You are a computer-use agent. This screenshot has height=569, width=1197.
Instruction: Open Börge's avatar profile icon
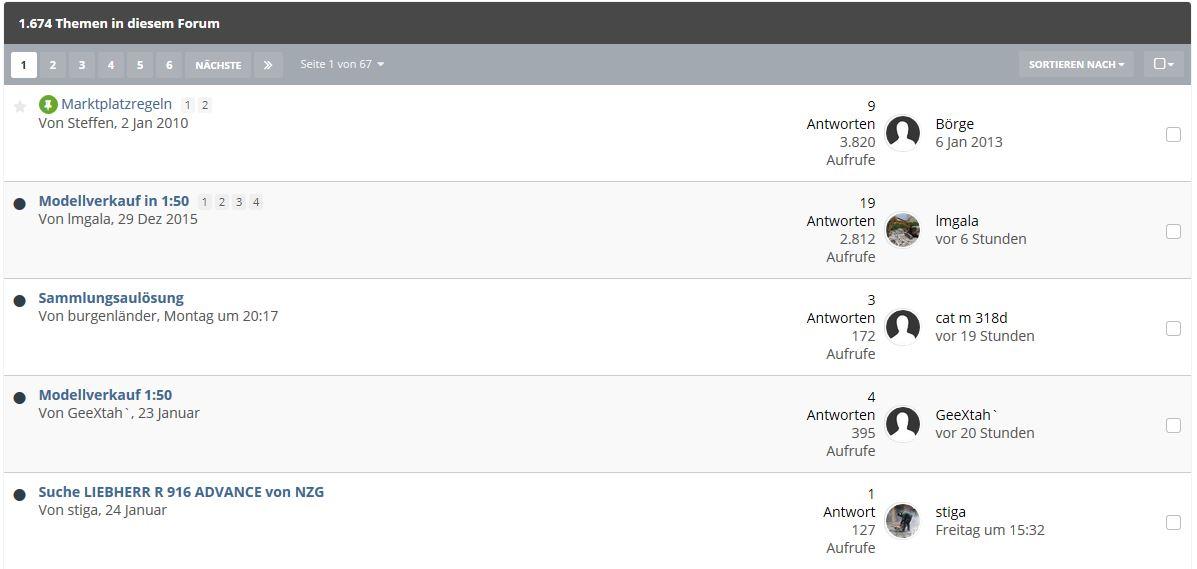pos(902,133)
